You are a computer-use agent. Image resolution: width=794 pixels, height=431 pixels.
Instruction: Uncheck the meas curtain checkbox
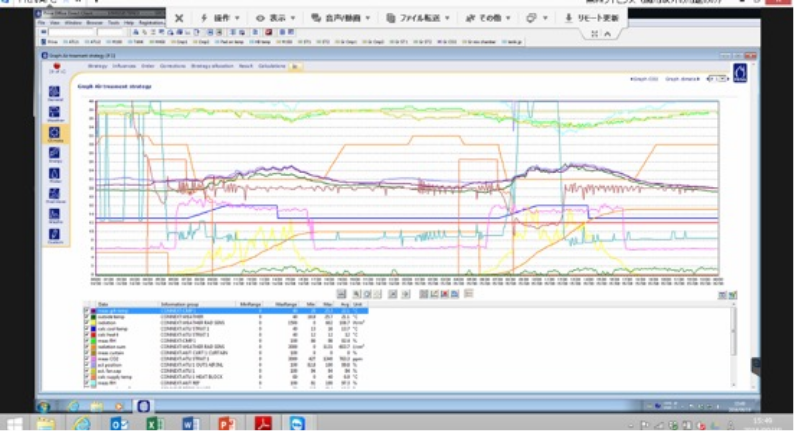coord(86,353)
